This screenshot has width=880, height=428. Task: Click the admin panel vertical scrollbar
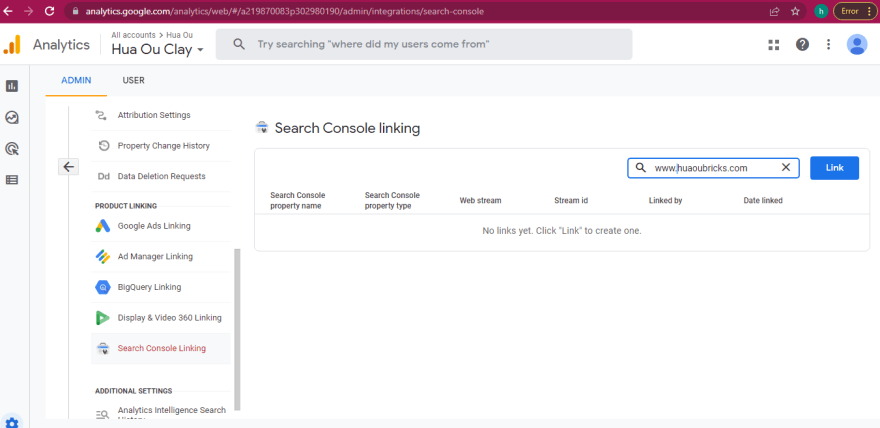pos(237,330)
